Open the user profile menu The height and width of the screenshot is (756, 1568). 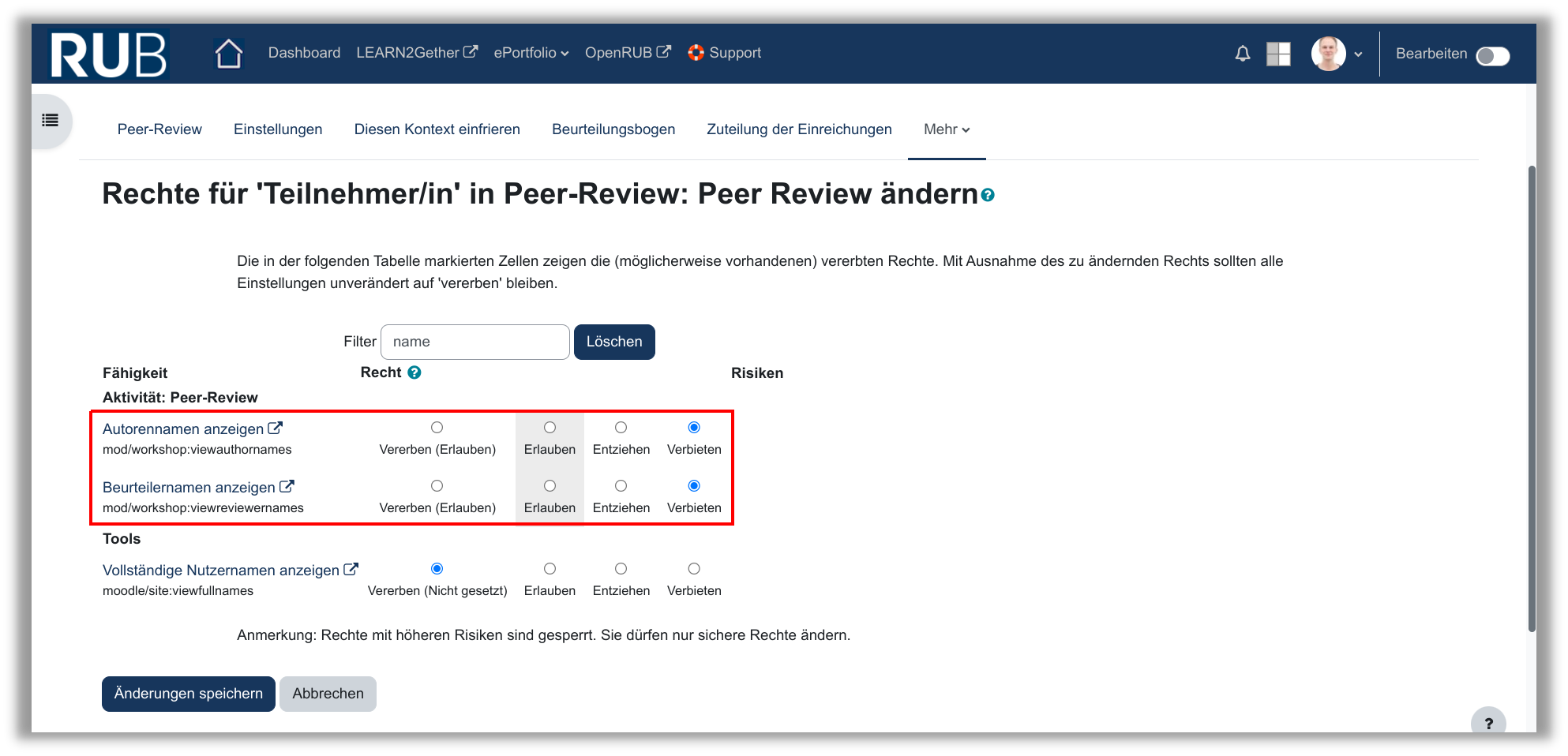(x=1336, y=54)
